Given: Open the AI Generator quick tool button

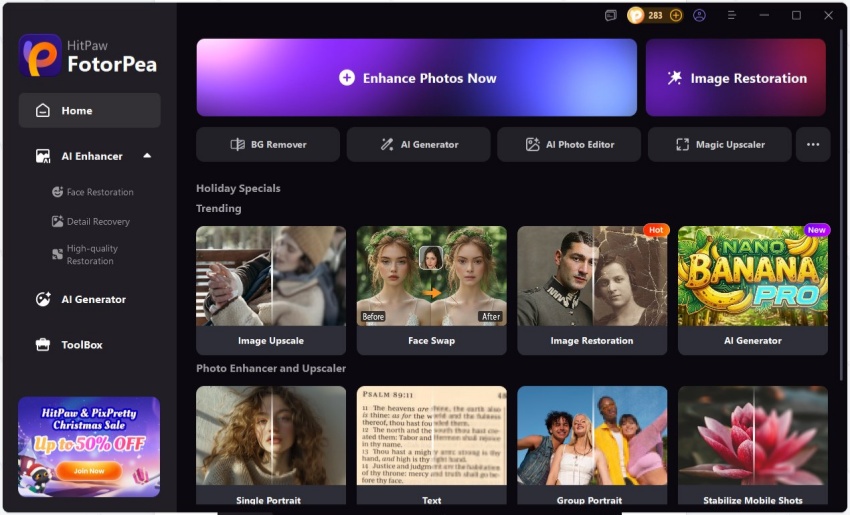Looking at the screenshot, I should pos(418,144).
